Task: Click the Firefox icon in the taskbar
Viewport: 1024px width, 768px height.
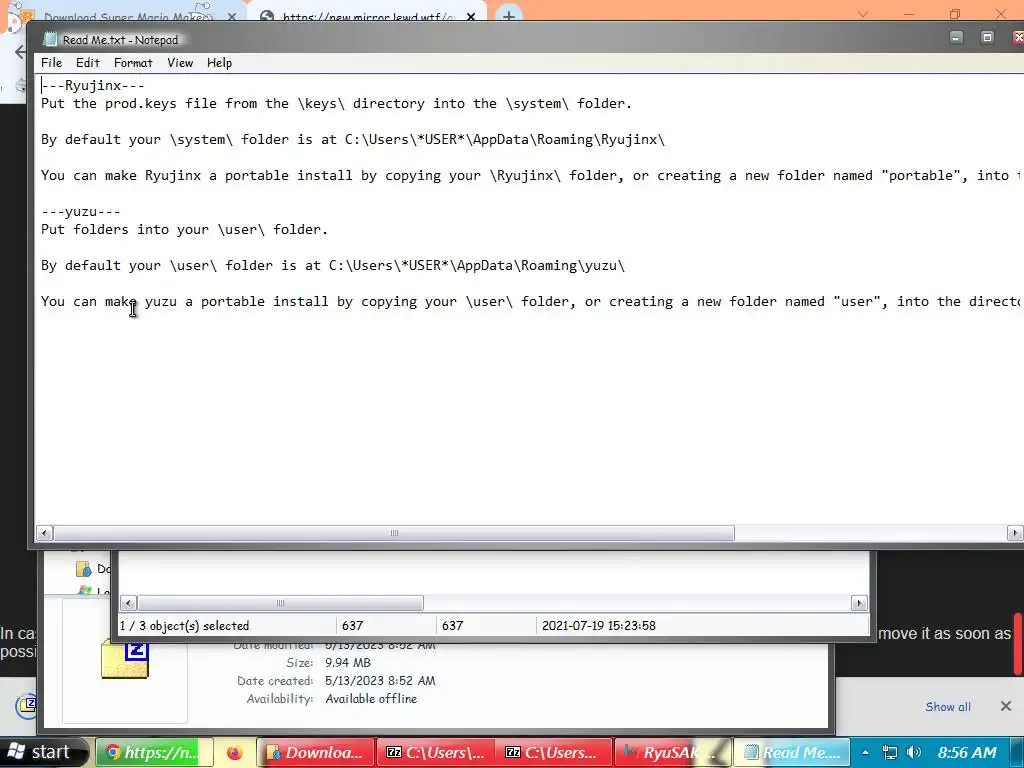Action: click(234, 752)
